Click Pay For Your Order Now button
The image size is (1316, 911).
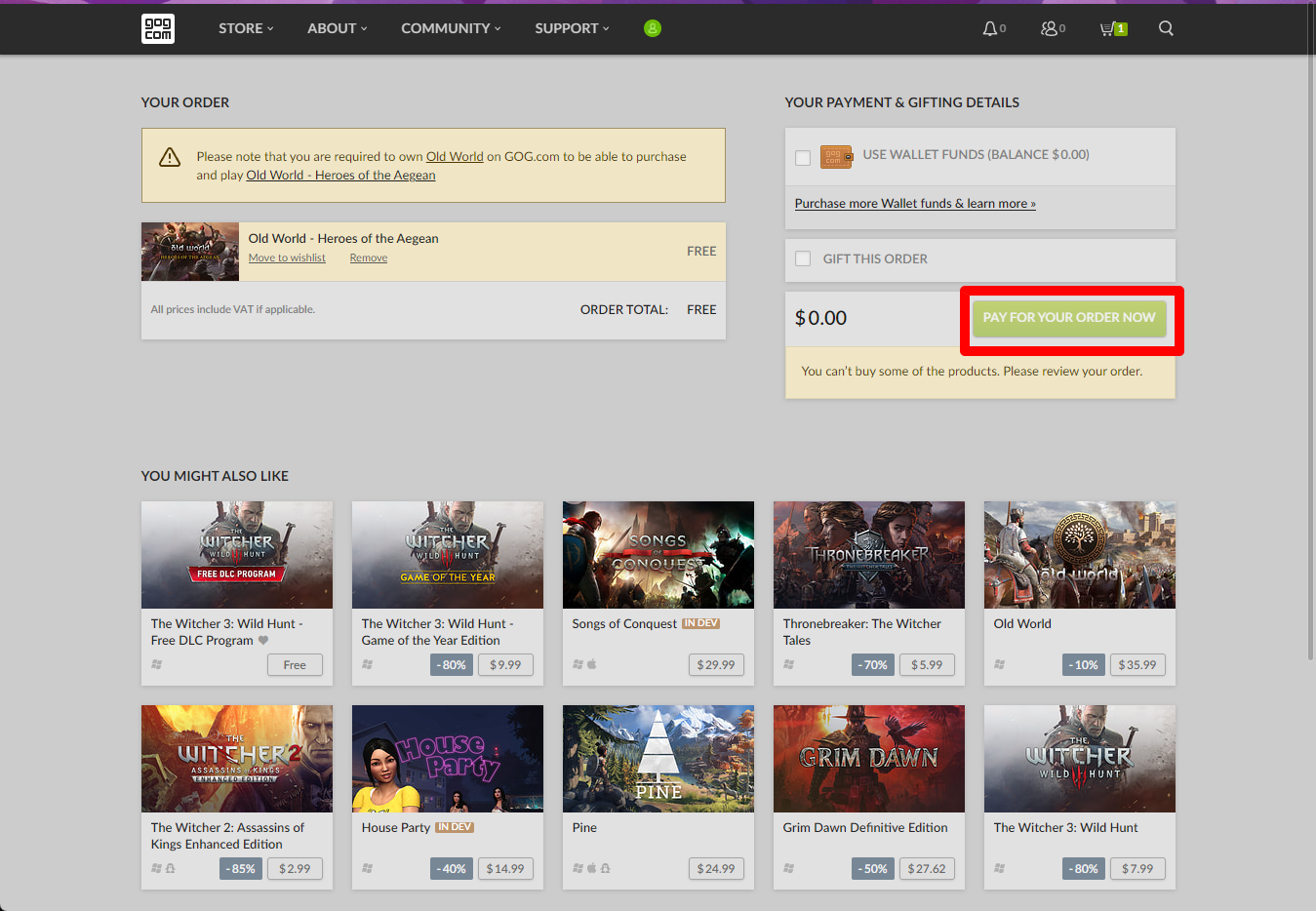tap(1069, 318)
